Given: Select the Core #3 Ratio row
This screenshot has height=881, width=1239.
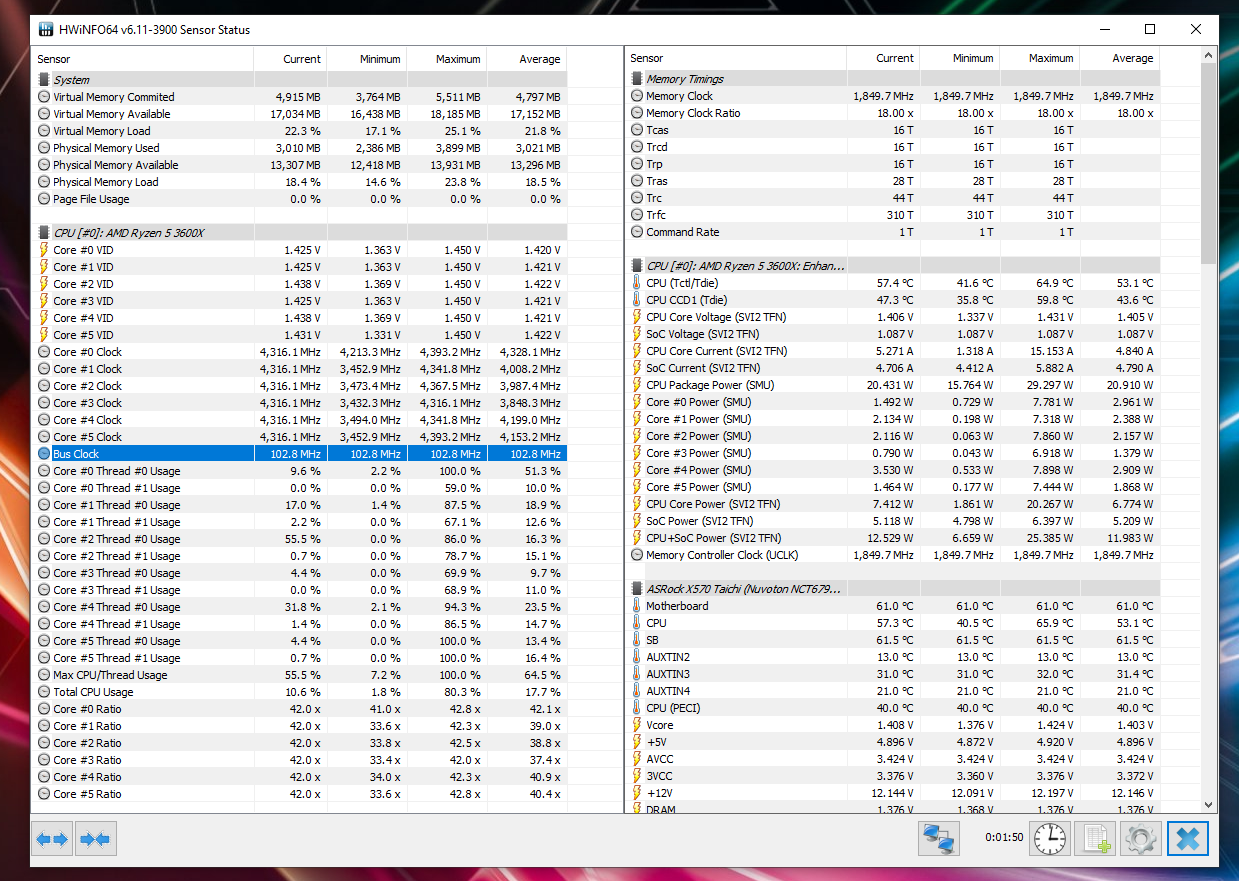Looking at the screenshot, I should [x=299, y=760].
